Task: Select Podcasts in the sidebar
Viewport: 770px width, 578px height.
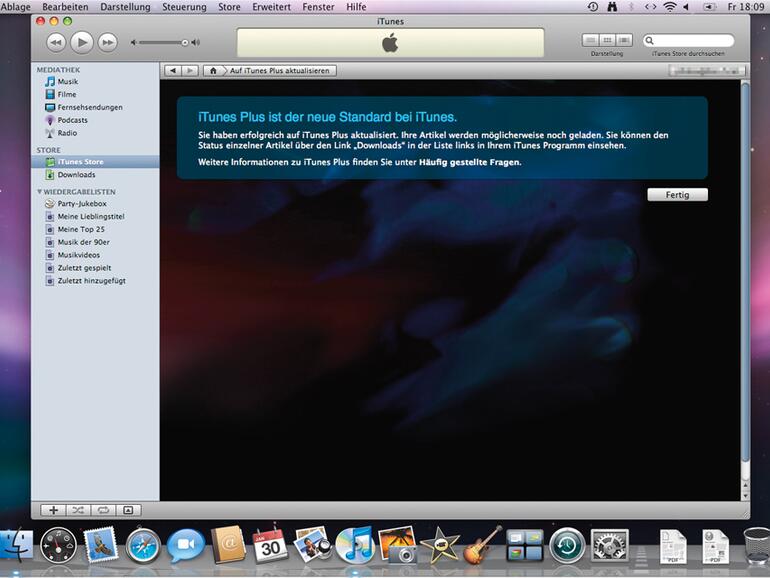Action: (x=72, y=120)
